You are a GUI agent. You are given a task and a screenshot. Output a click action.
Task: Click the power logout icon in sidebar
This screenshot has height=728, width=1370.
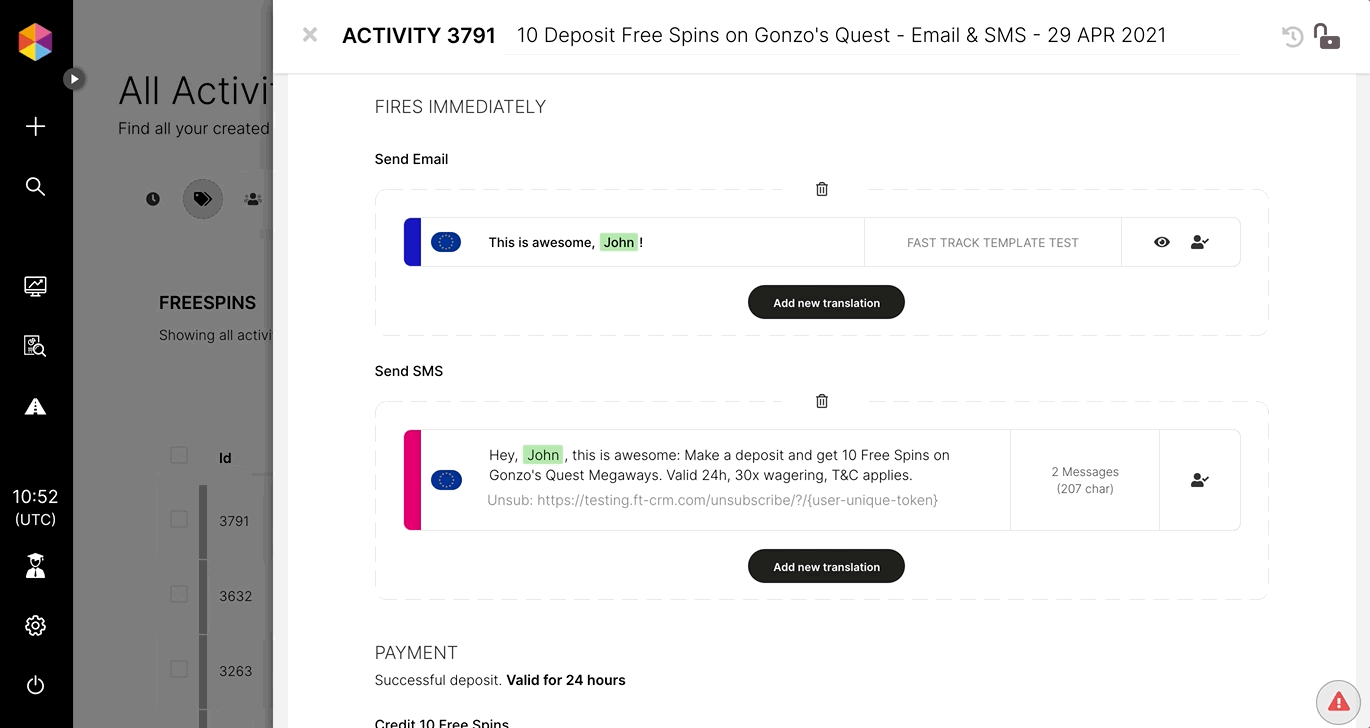coord(35,685)
